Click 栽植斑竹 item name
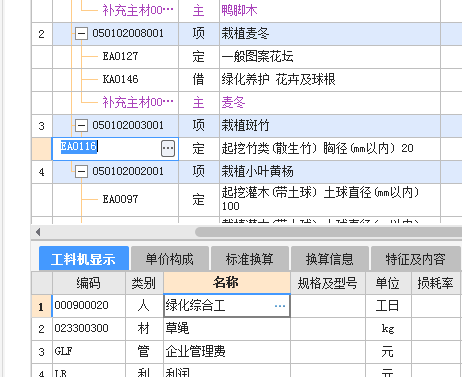Image resolution: width=462 pixels, height=377 pixels. coord(245,126)
